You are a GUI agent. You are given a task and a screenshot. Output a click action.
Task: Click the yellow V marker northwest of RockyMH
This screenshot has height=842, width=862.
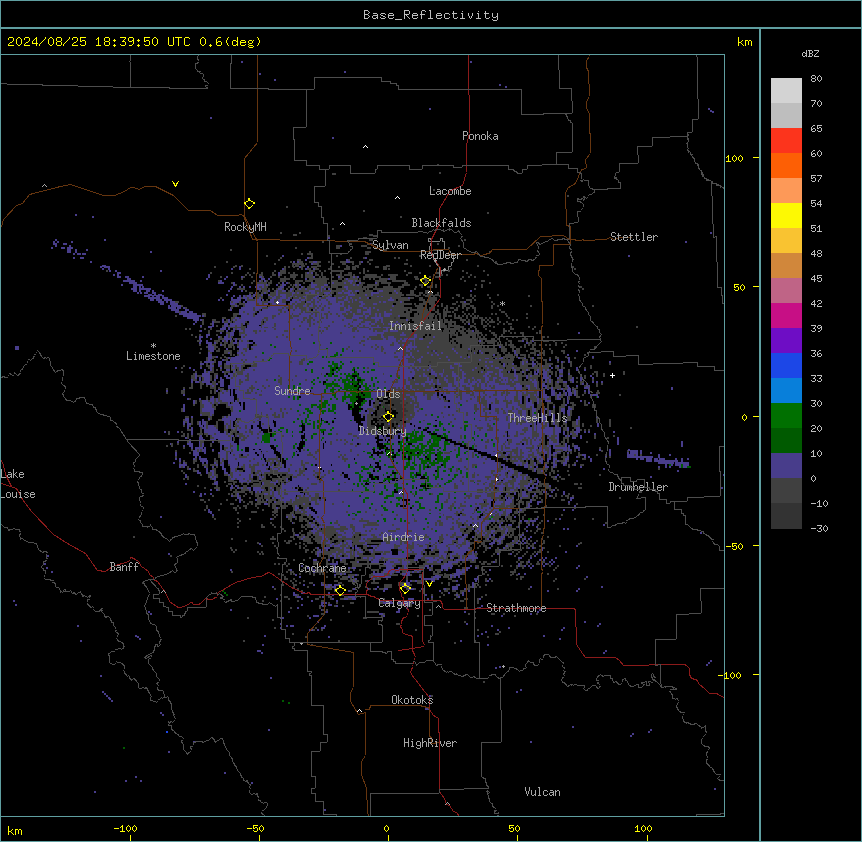(x=175, y=184)
